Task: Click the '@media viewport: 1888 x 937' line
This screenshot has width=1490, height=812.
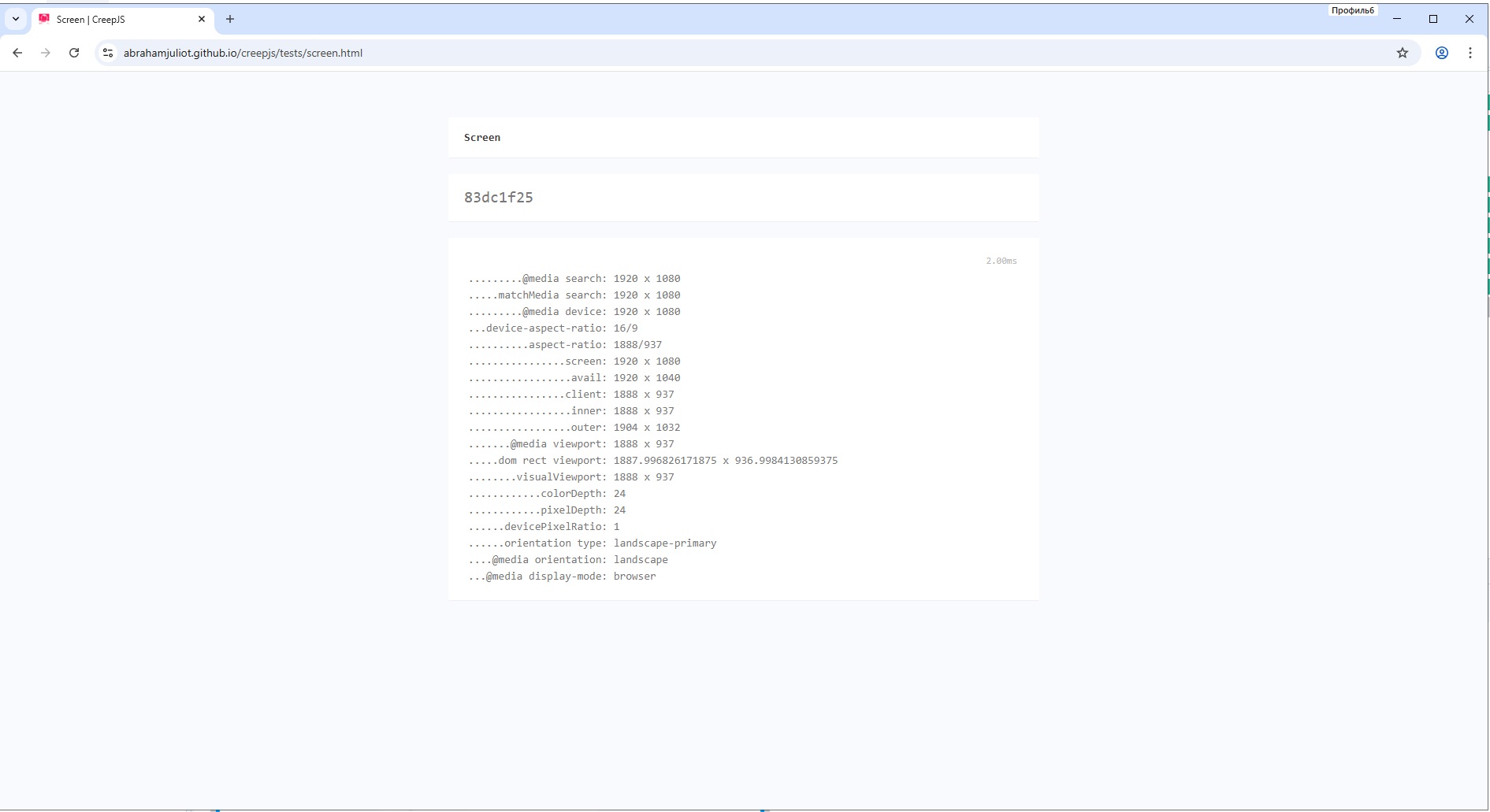Action: [571, 444]
